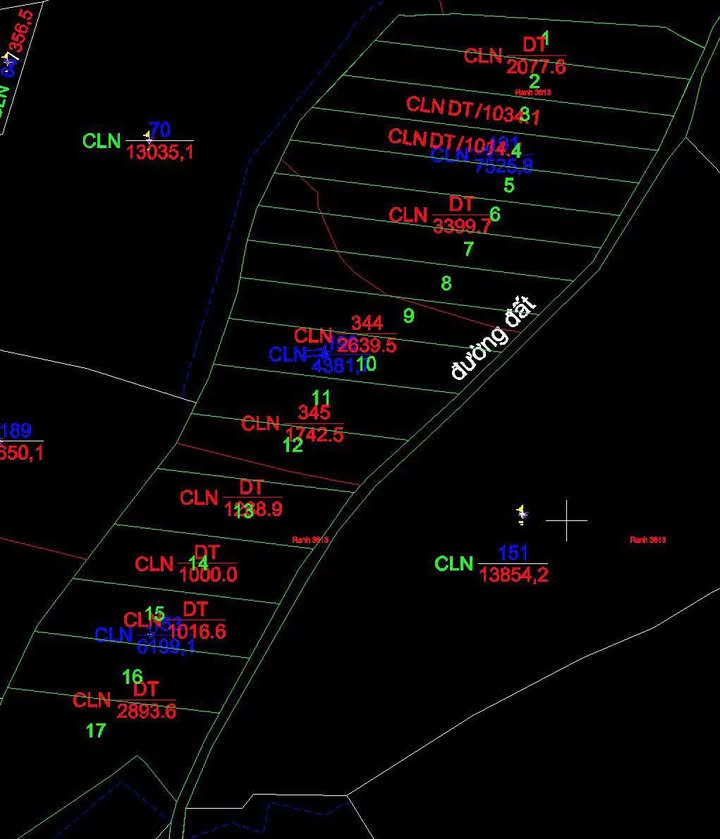
Task: Click the blue area value 7525.8
Action: pos(504,165)
